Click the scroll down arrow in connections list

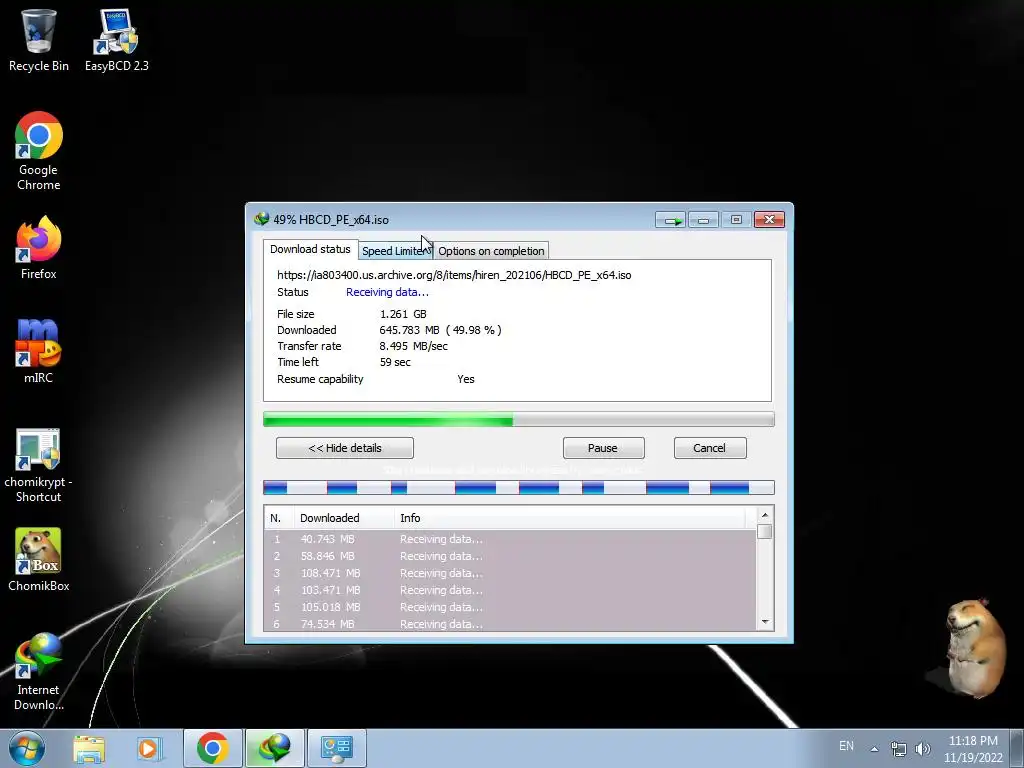(x=765, y=622)
